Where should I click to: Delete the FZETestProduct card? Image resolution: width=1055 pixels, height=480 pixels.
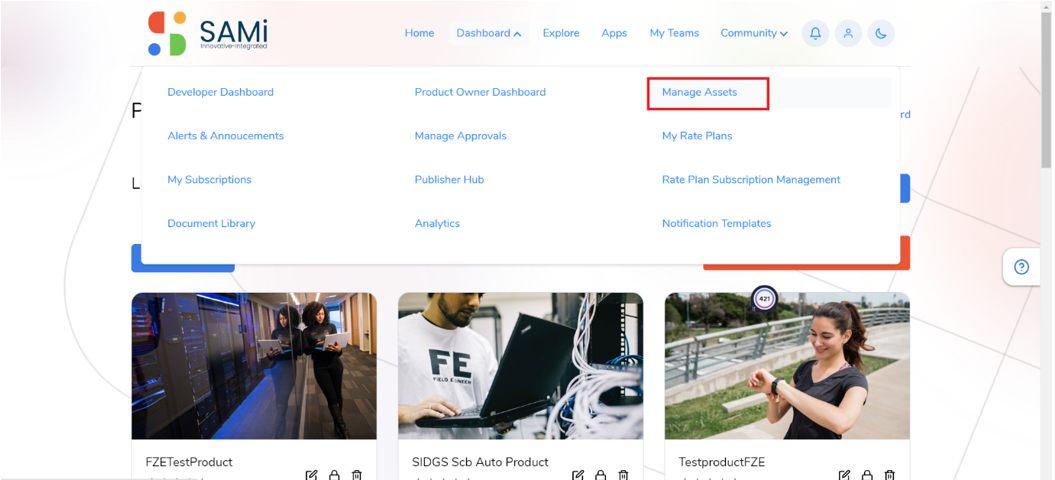(x=357, y=475)
